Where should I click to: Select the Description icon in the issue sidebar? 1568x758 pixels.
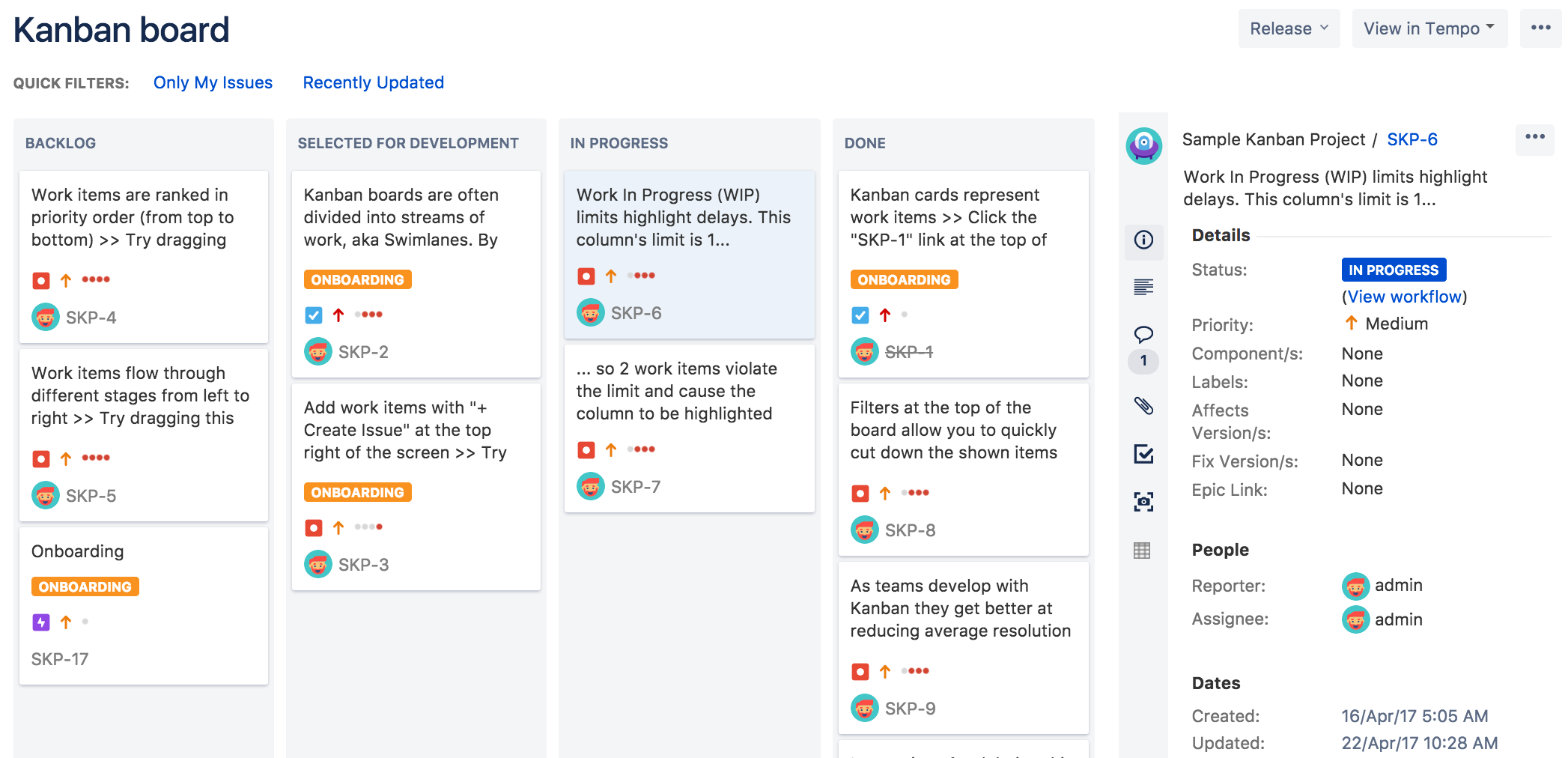point(1143,287)
